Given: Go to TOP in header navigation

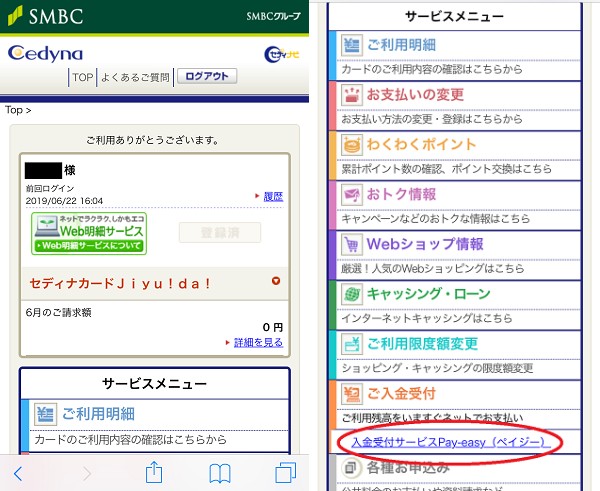Looking at the screenshot, I should tap(83, 77).
